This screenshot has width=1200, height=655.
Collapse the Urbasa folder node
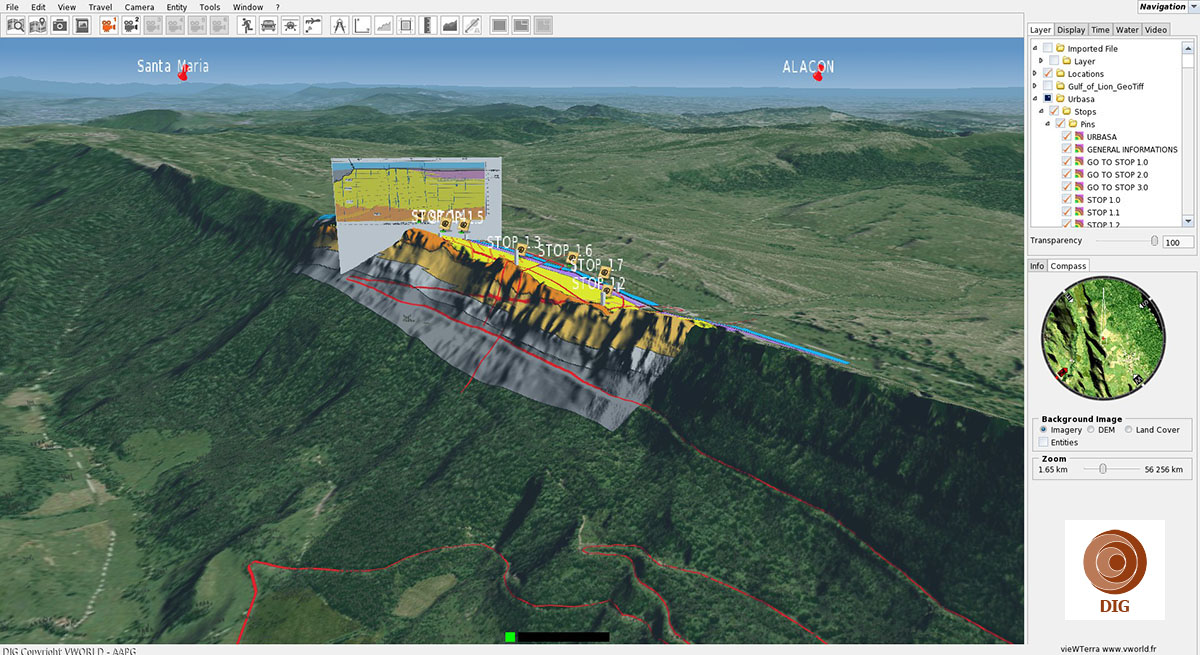(x=1034, y=99)
